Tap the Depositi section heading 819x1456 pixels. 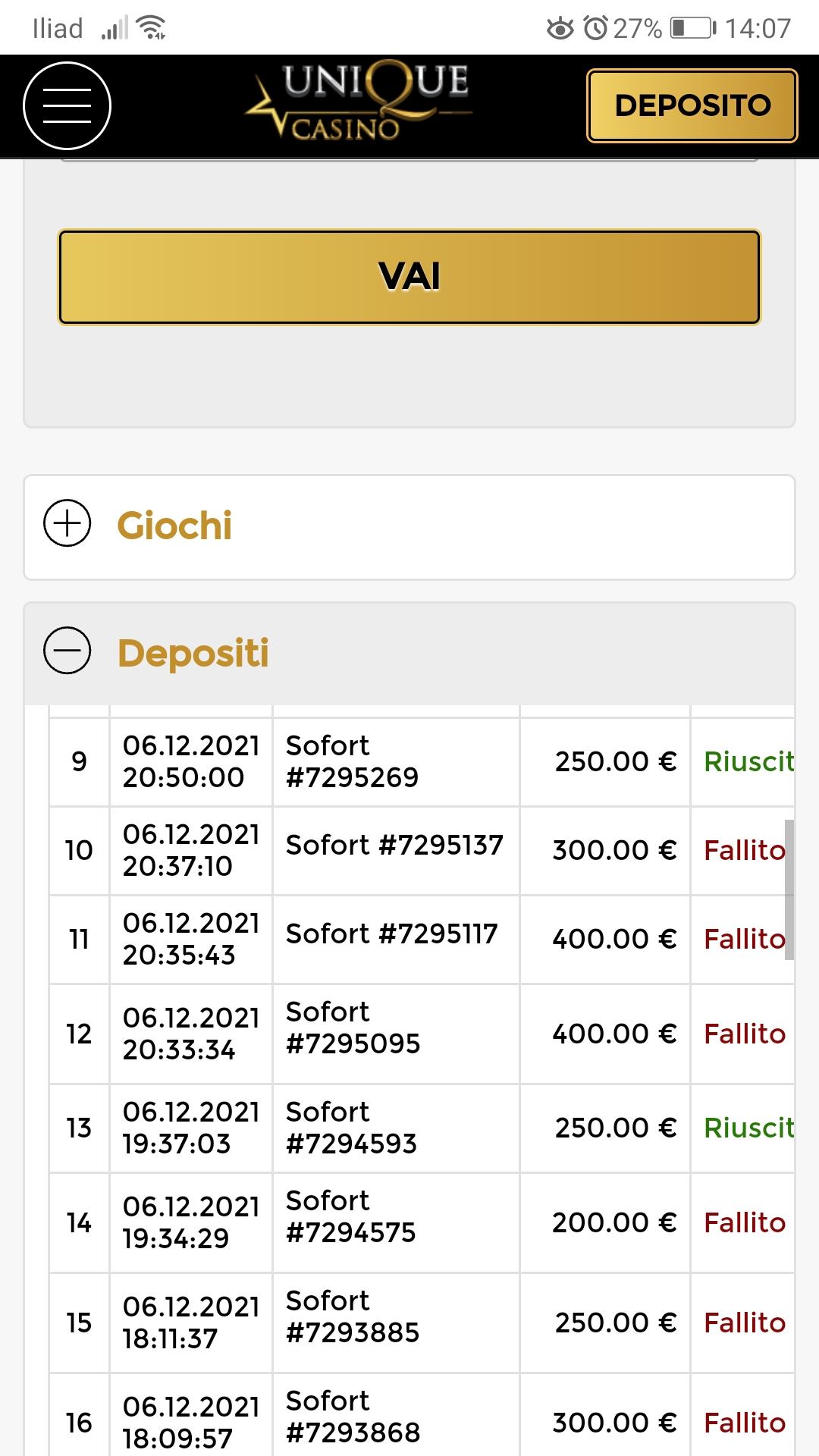[193, 653]
